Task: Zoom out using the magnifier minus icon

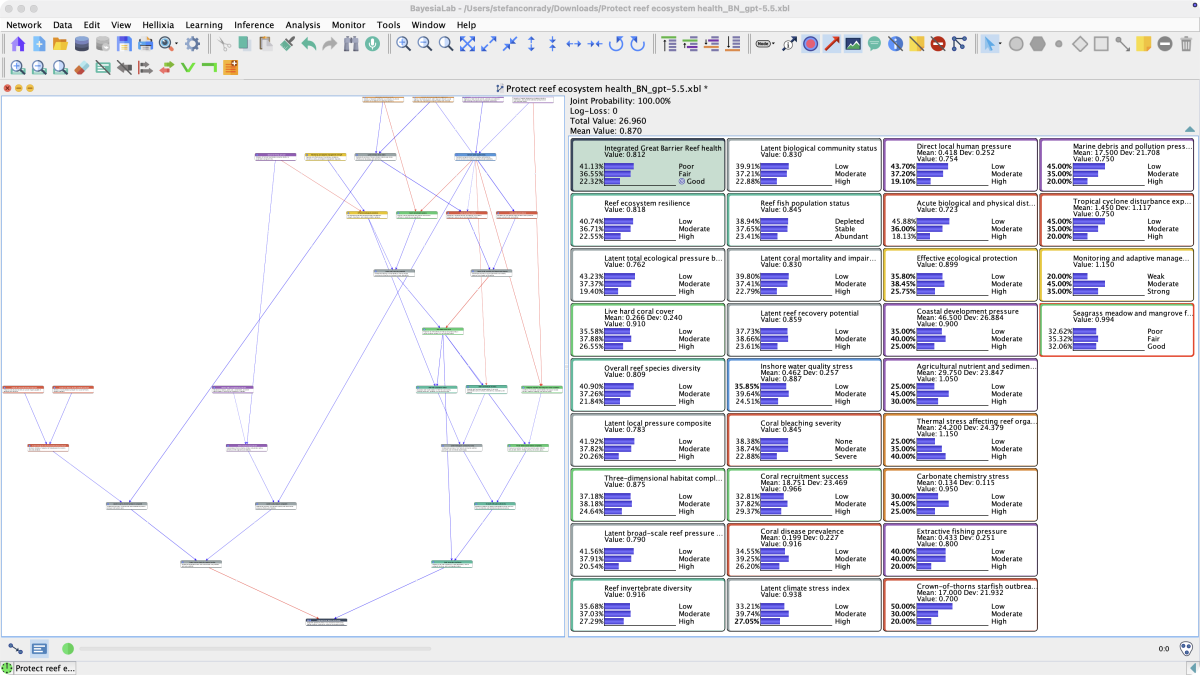Action: click(x=424, y=44)
